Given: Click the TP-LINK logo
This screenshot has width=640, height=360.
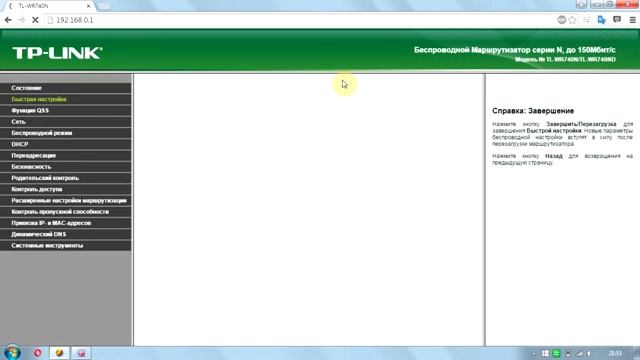Looking at the screenshot, I should (x=58, y=53).
